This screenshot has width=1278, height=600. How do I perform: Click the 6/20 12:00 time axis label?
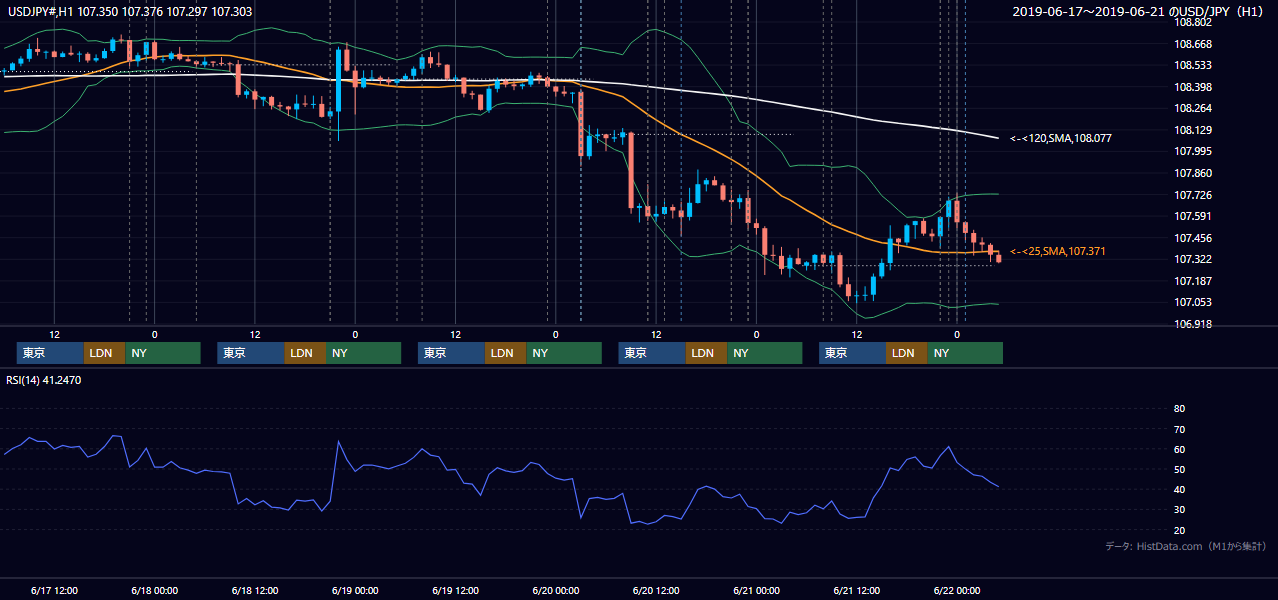pyautogui.click(x=656, y=590)
